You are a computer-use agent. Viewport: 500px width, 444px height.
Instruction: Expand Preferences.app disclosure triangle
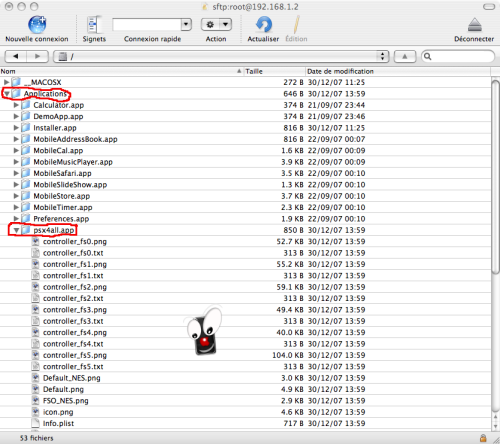pos(16,219)
